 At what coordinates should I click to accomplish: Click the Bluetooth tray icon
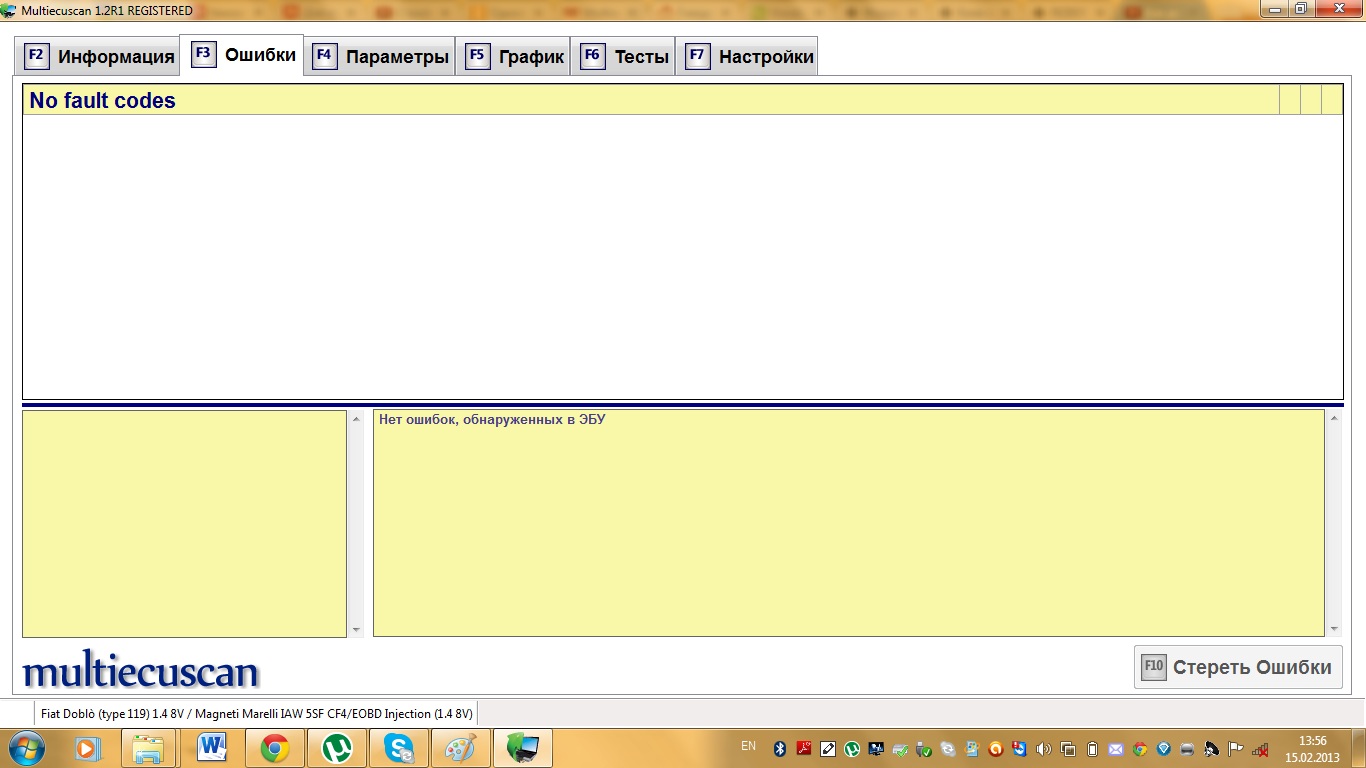(x=780, y=748)
